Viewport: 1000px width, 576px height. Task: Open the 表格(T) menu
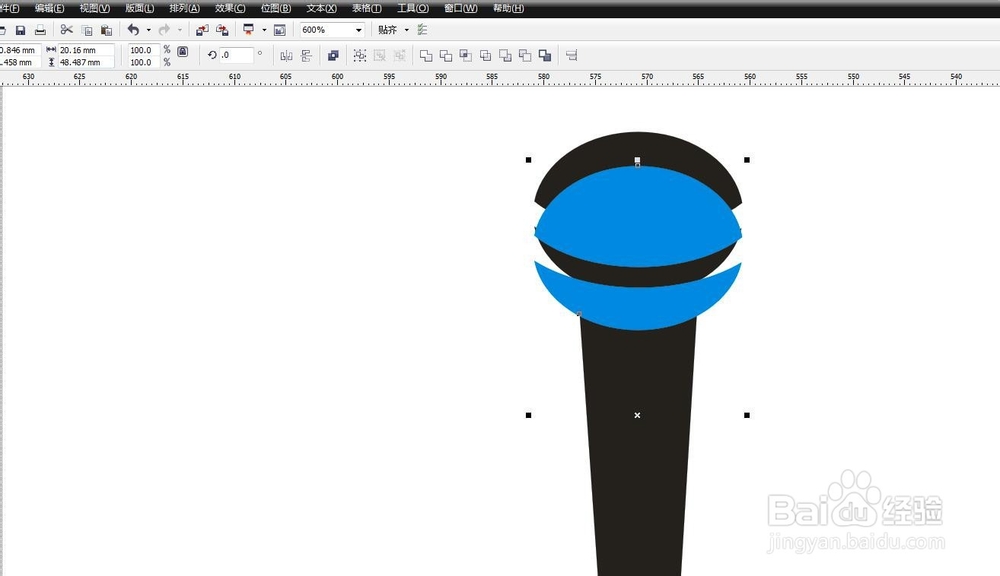(x=367, y=8)
